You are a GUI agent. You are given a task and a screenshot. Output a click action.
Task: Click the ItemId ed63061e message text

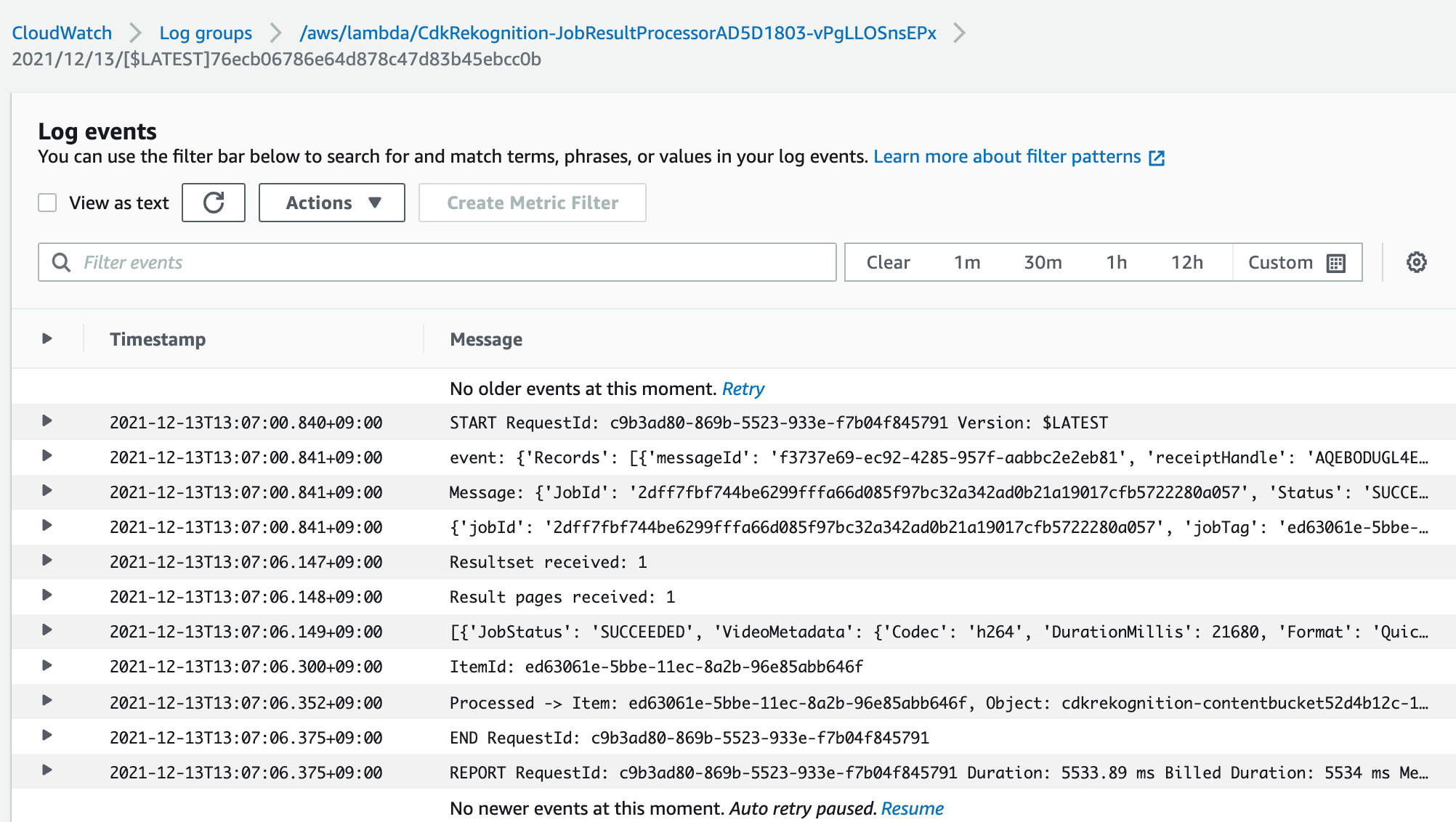click(x=656, y=667)
